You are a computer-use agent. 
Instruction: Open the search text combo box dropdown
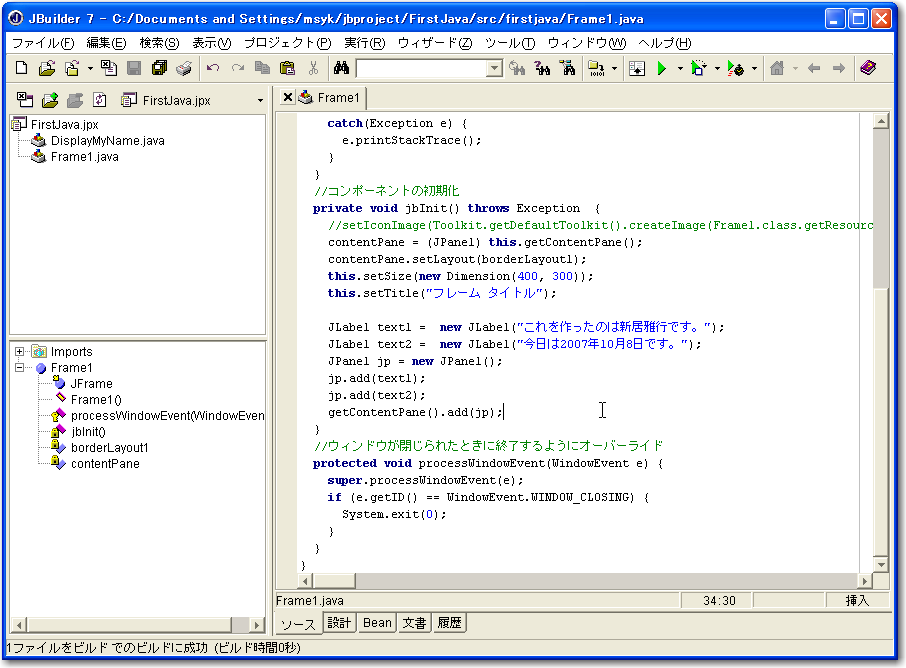[494, 68]
